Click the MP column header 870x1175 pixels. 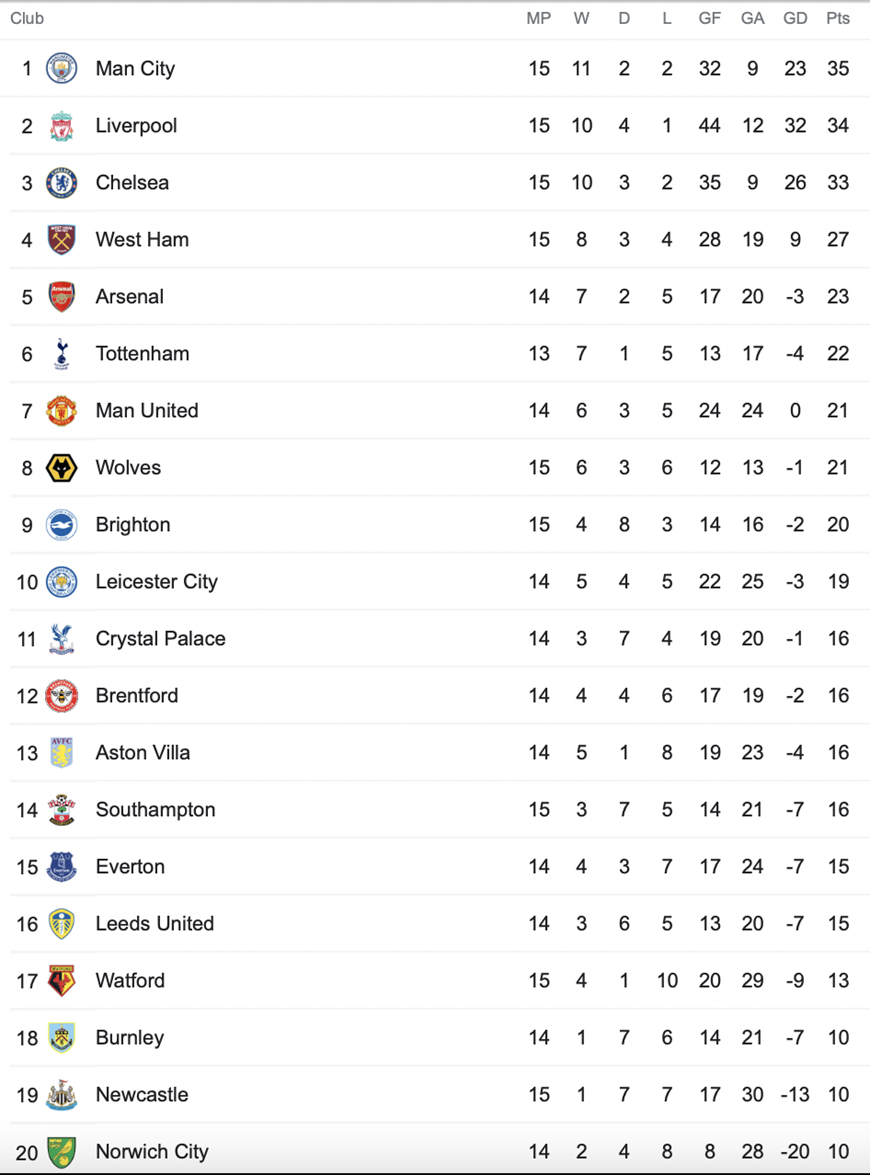click(539, 18)
